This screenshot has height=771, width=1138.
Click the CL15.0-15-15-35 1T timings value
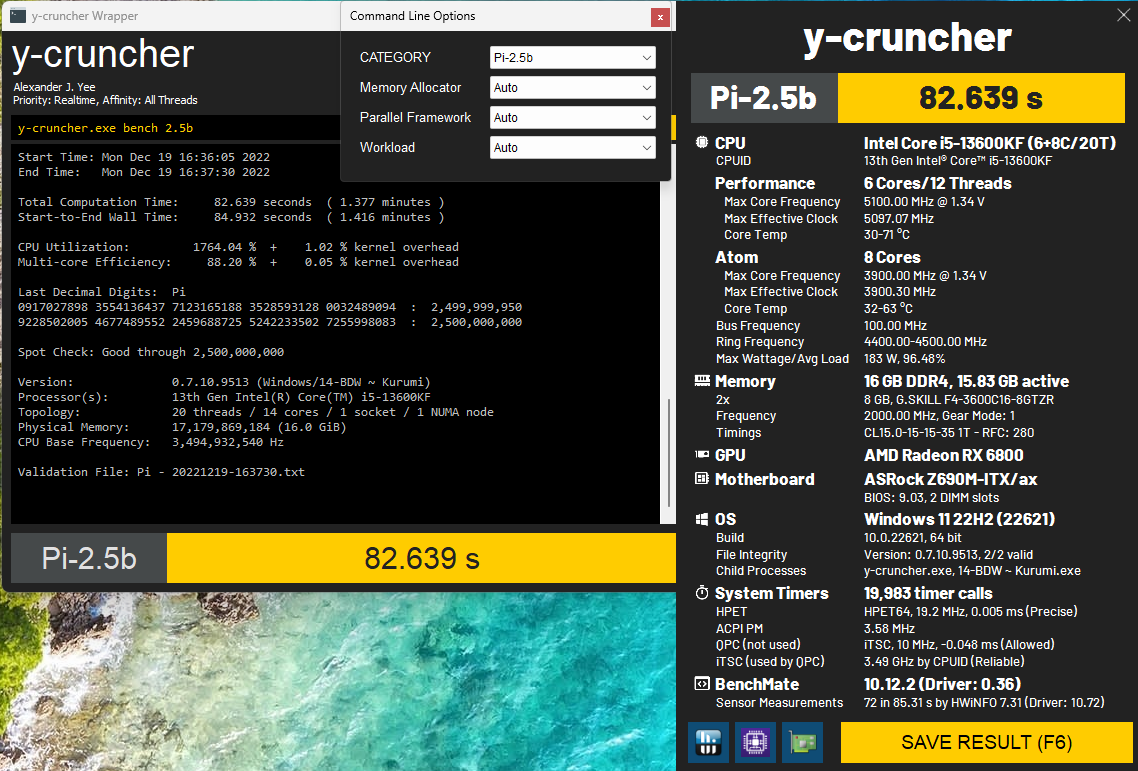coord(949,433)
